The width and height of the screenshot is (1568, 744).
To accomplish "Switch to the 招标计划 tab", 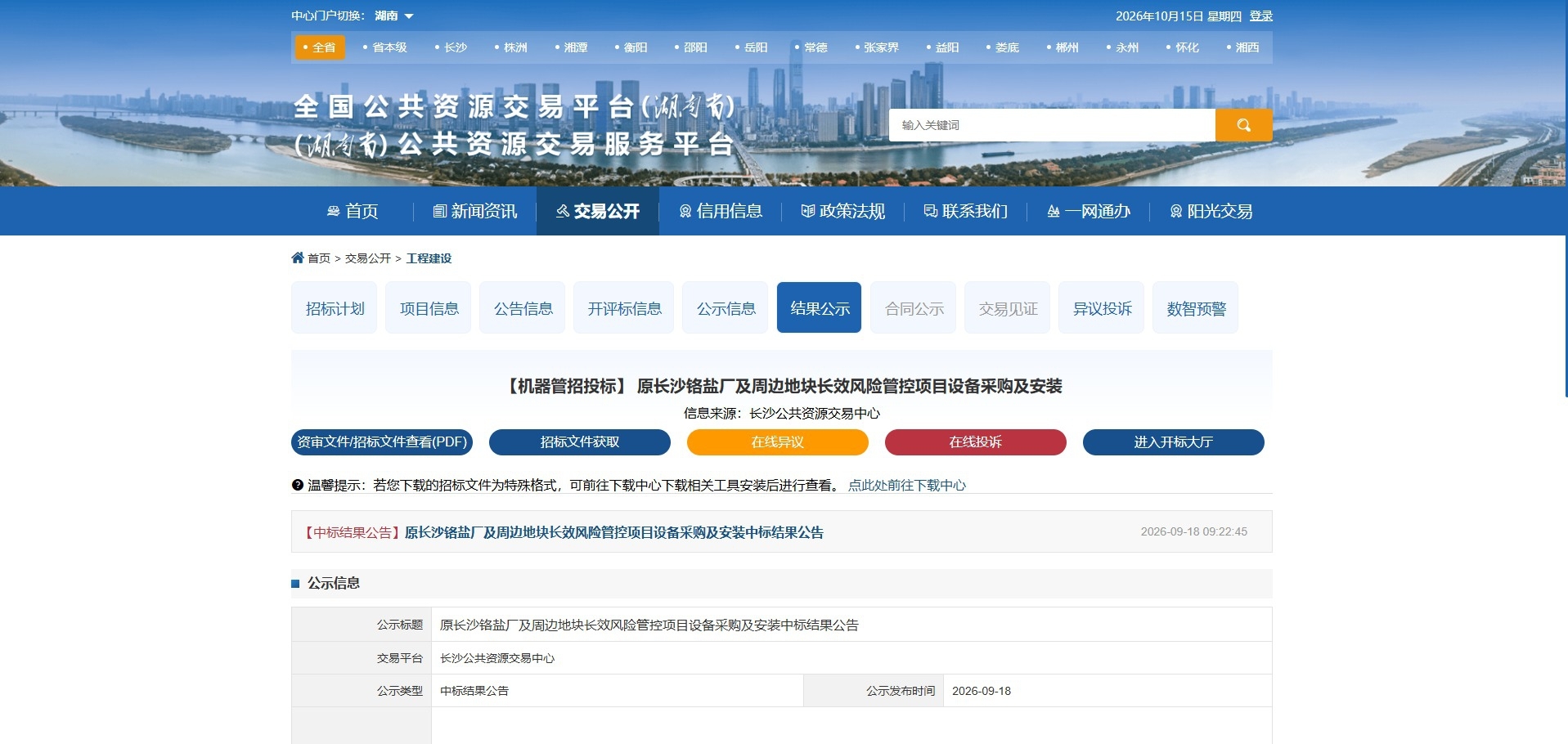I will 335,308.
